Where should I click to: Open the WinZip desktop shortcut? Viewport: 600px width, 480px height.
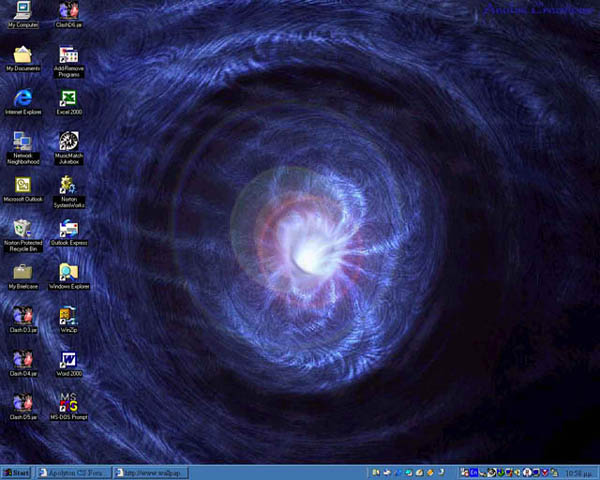point(69,316)
